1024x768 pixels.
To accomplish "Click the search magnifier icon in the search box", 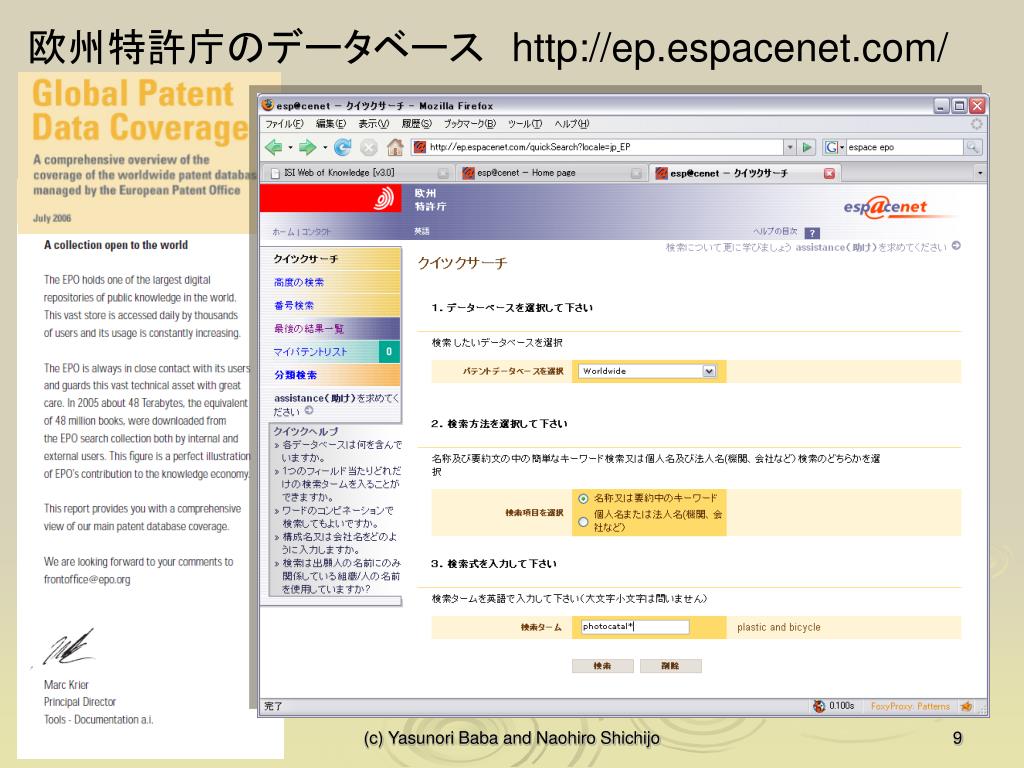I will point(972,147).
